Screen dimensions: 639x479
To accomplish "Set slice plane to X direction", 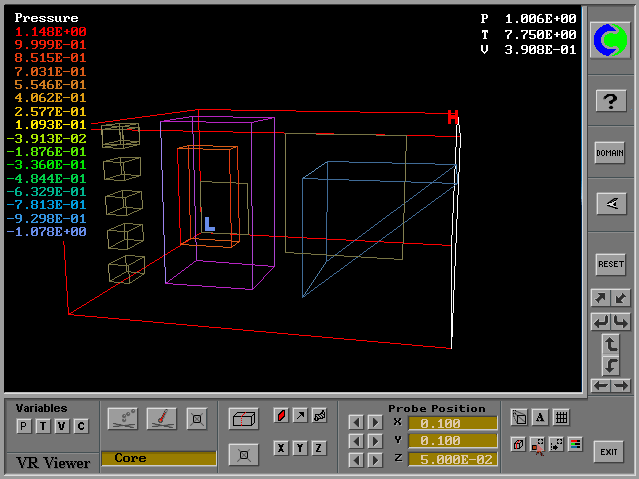I will pos(282,448).
